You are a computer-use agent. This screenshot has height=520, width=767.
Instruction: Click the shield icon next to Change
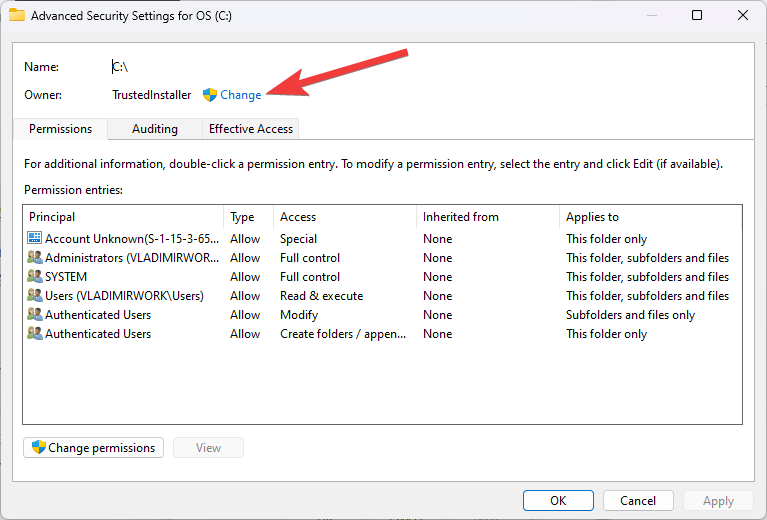[x=210, y=95]
